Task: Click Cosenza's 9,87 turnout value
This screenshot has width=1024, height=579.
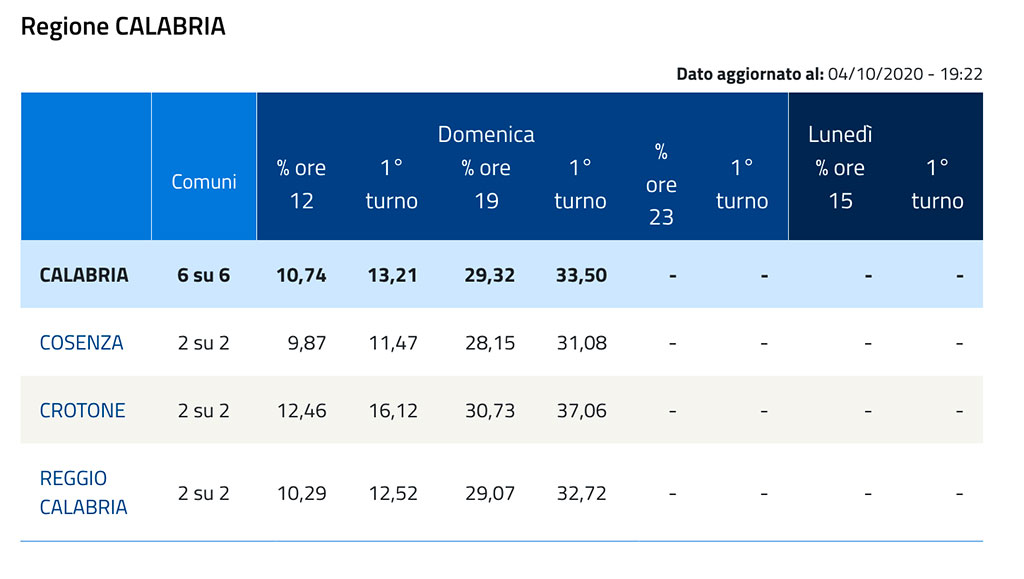Action: (307, 343)
